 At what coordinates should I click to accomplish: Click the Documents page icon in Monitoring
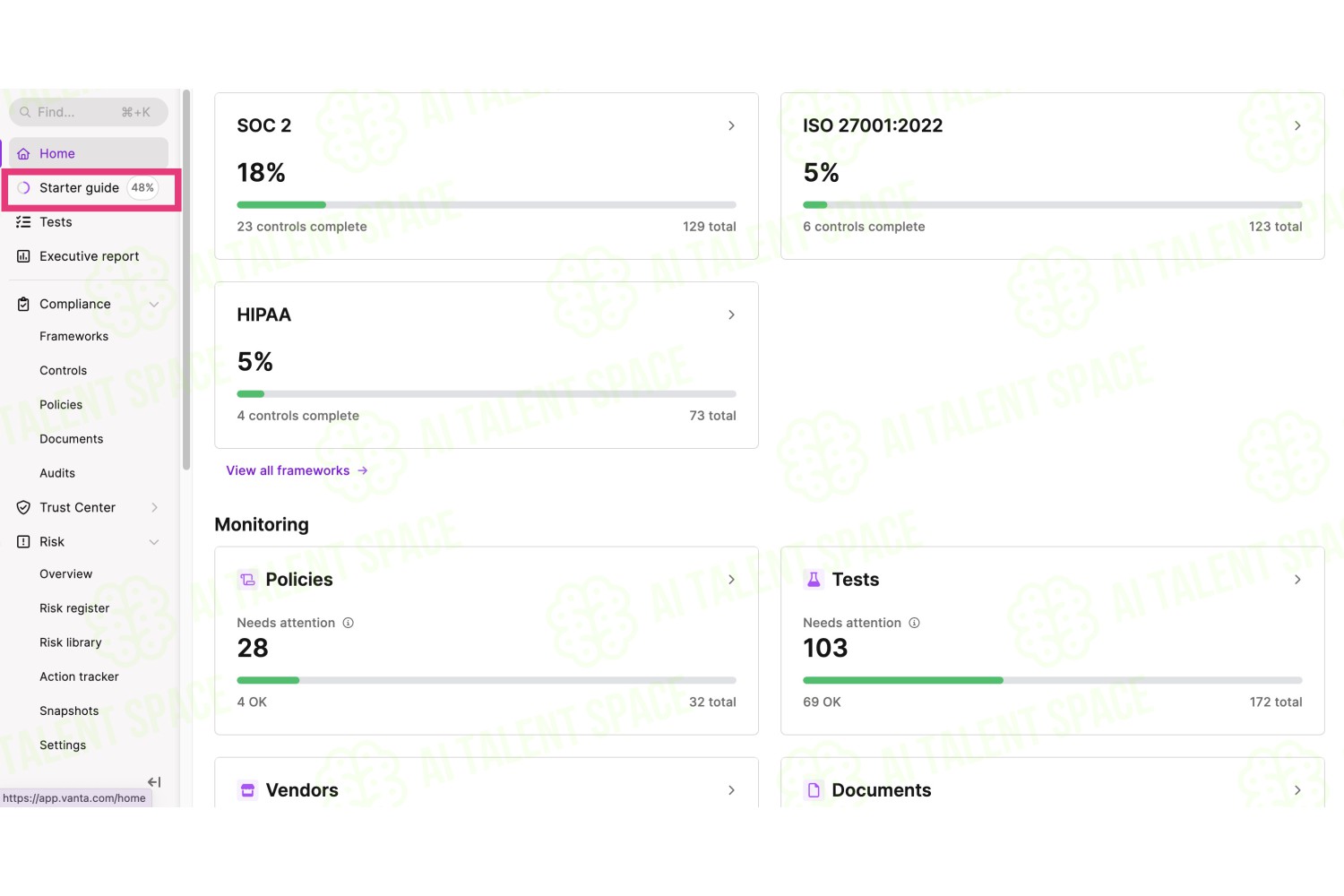(814, 790)
